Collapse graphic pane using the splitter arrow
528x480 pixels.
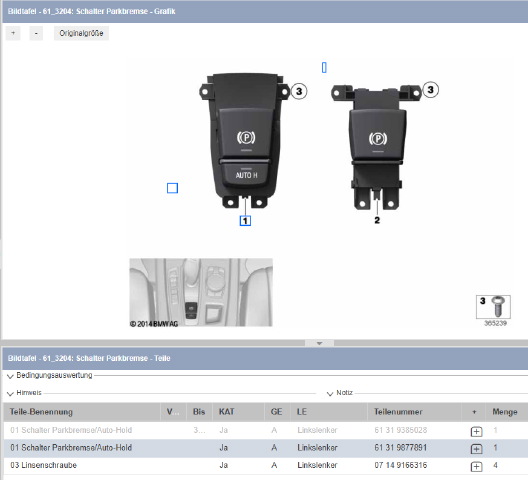tap(320, 343)
